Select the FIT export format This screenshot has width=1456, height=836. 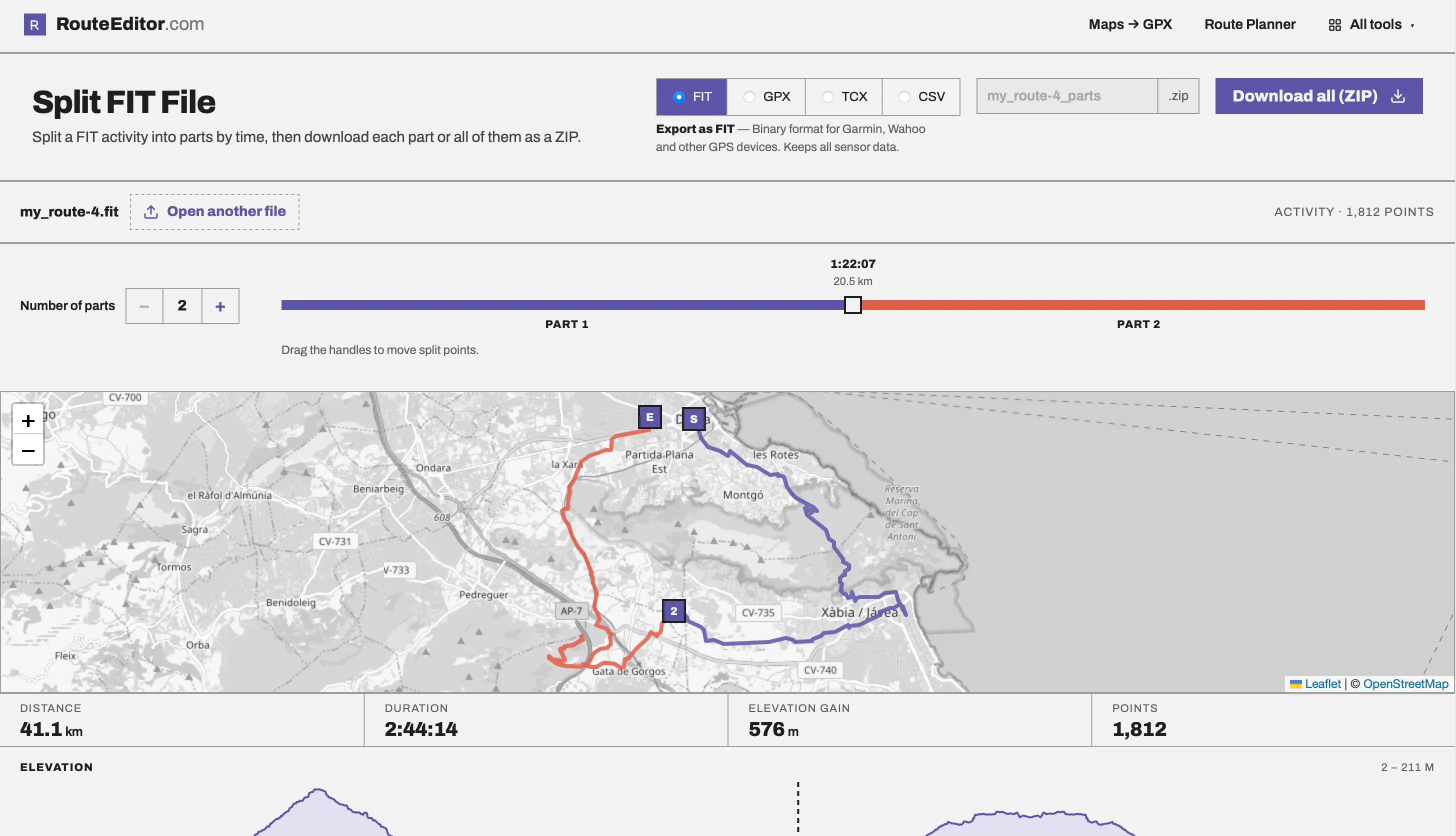coord(691,96)
